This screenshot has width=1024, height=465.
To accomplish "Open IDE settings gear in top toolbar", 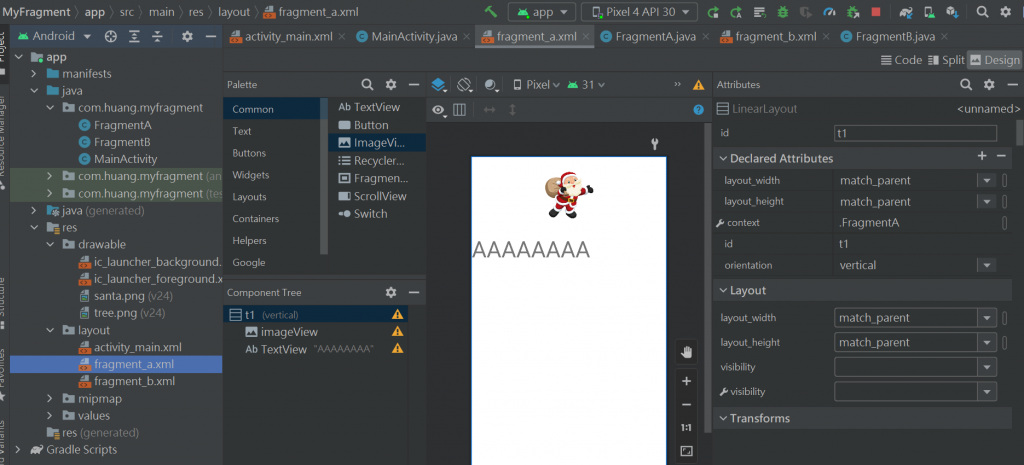I will click(x=1006, y=12).
